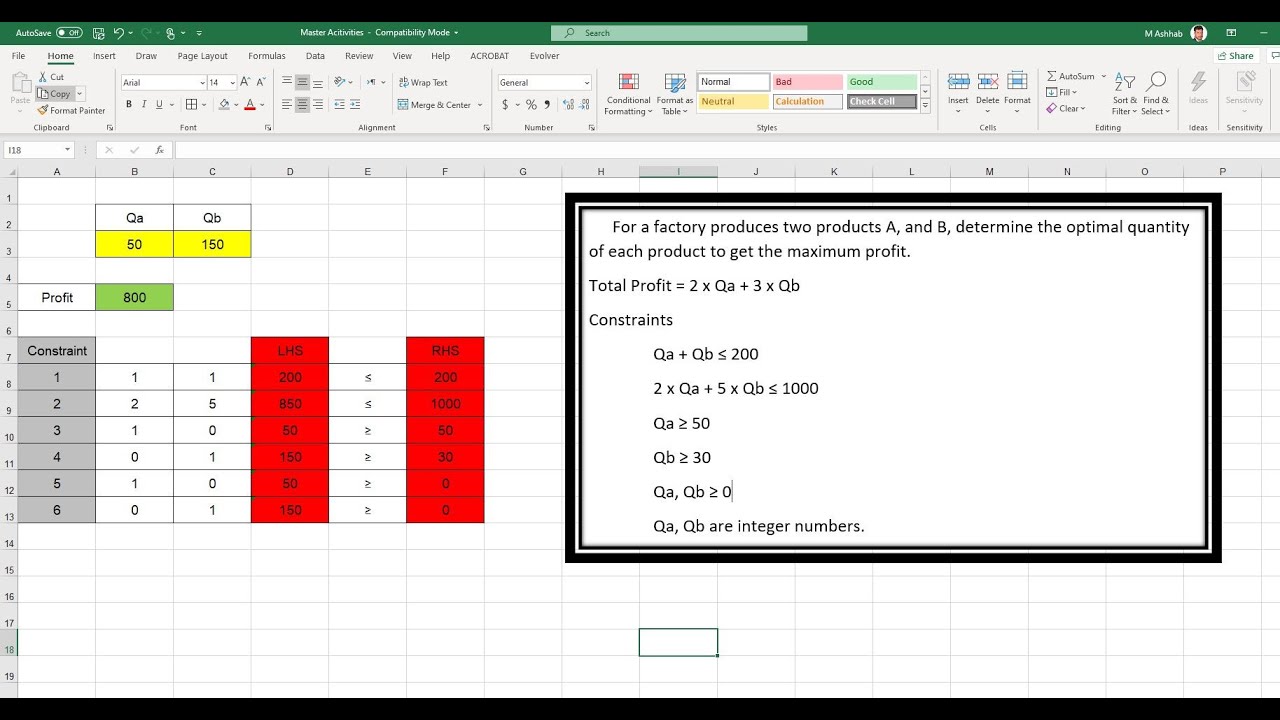Click the Share button

click(x=1235, y=56)
